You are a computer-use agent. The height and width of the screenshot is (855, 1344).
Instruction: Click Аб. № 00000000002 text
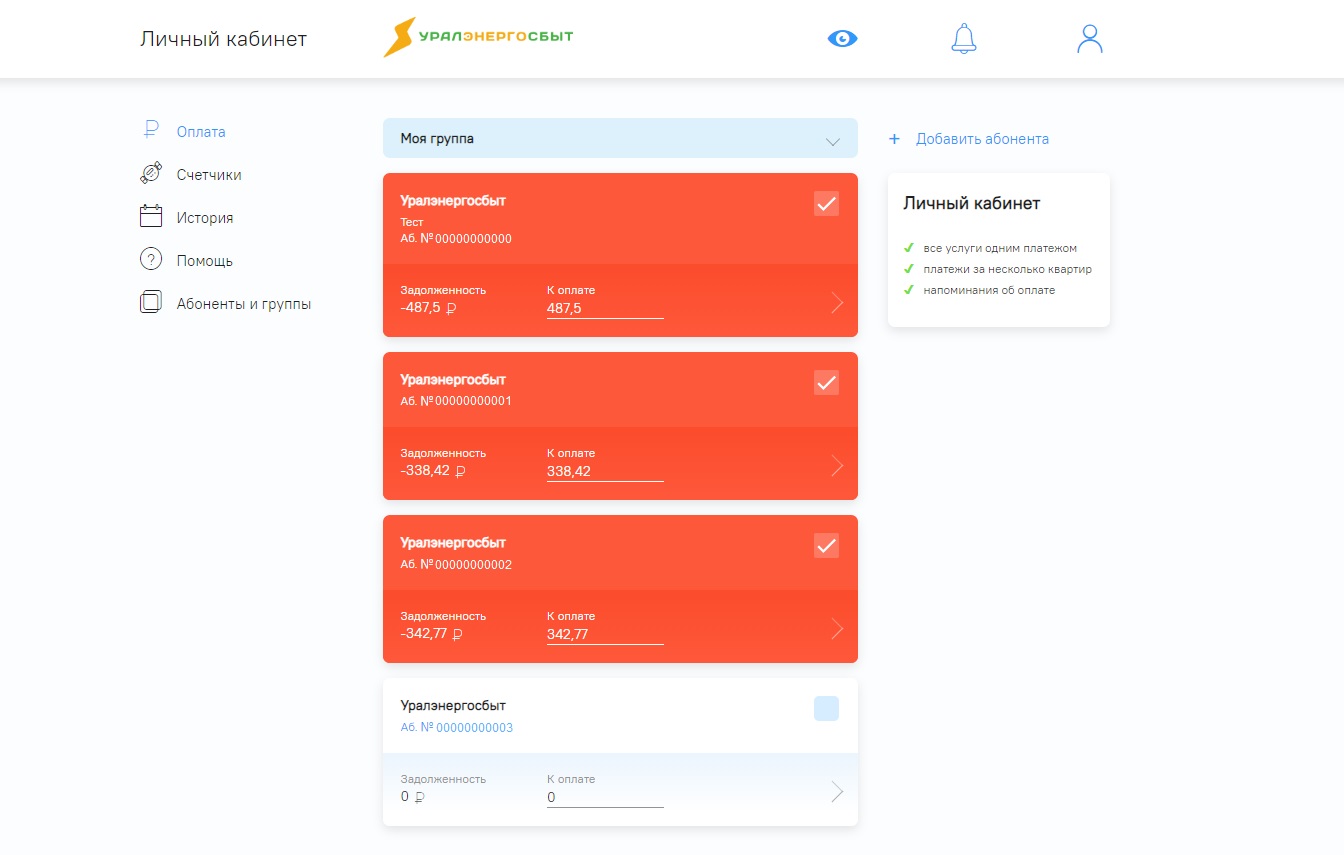(456, 564)
